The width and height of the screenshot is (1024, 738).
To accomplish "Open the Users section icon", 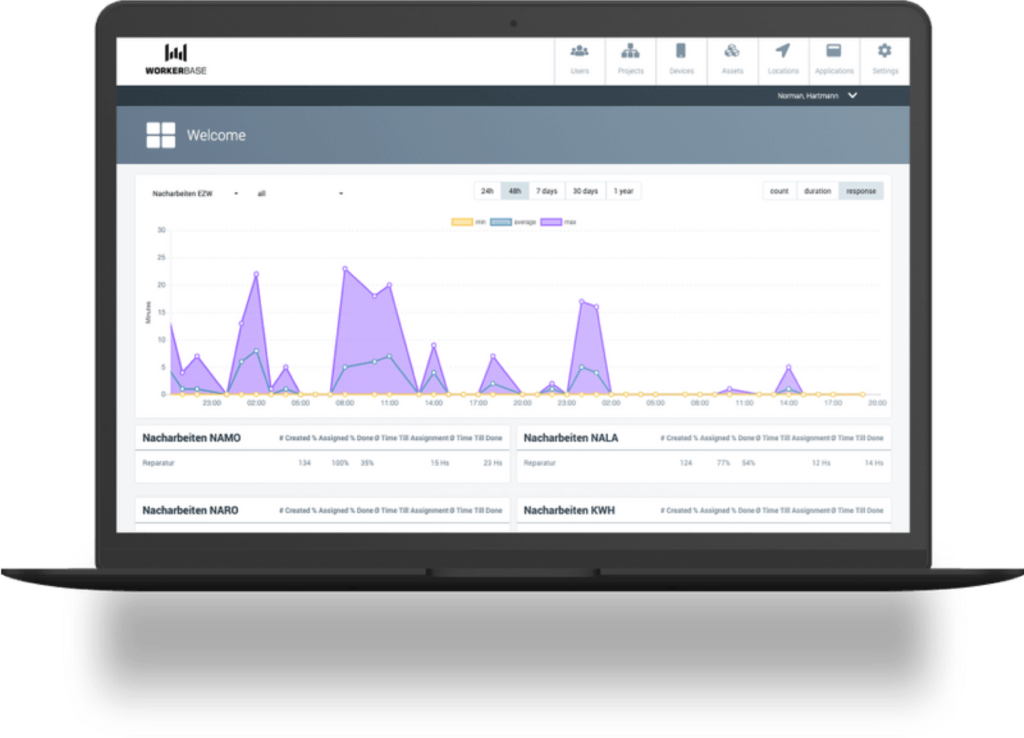I will tap(580, 51).
